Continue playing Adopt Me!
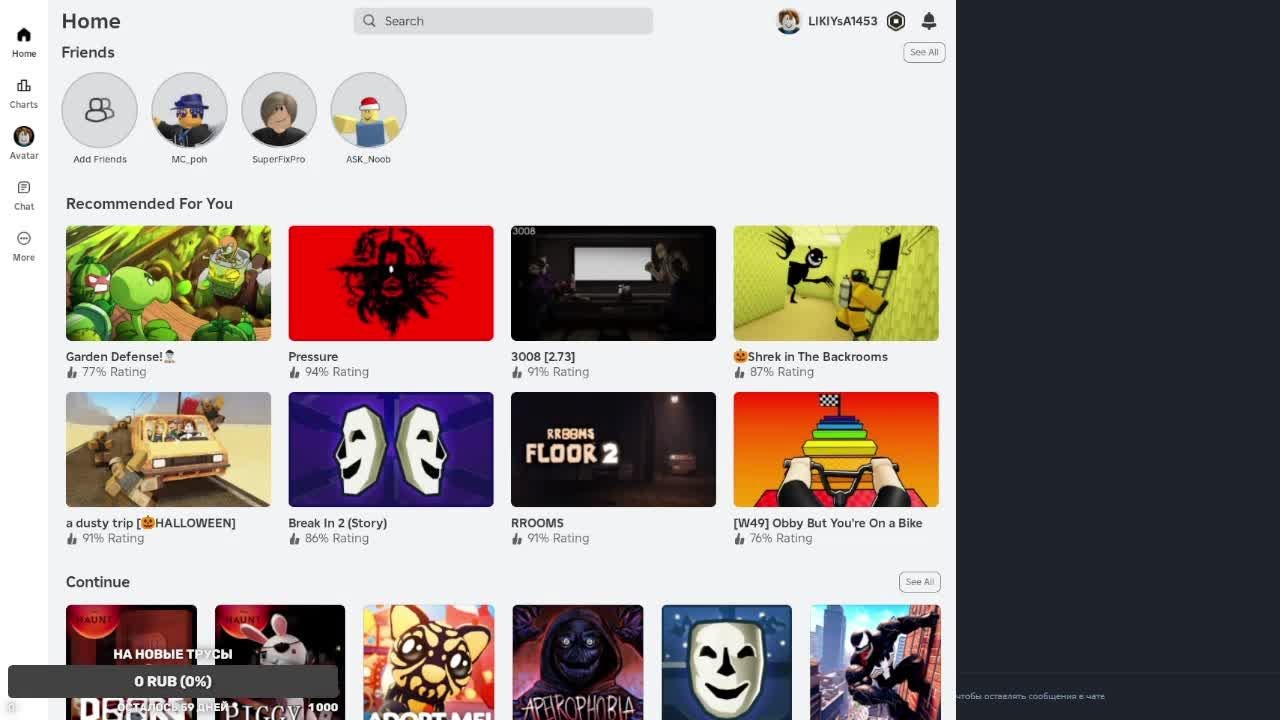The width and height of the screenshot is (1280, 720). [x=428, y=662]
